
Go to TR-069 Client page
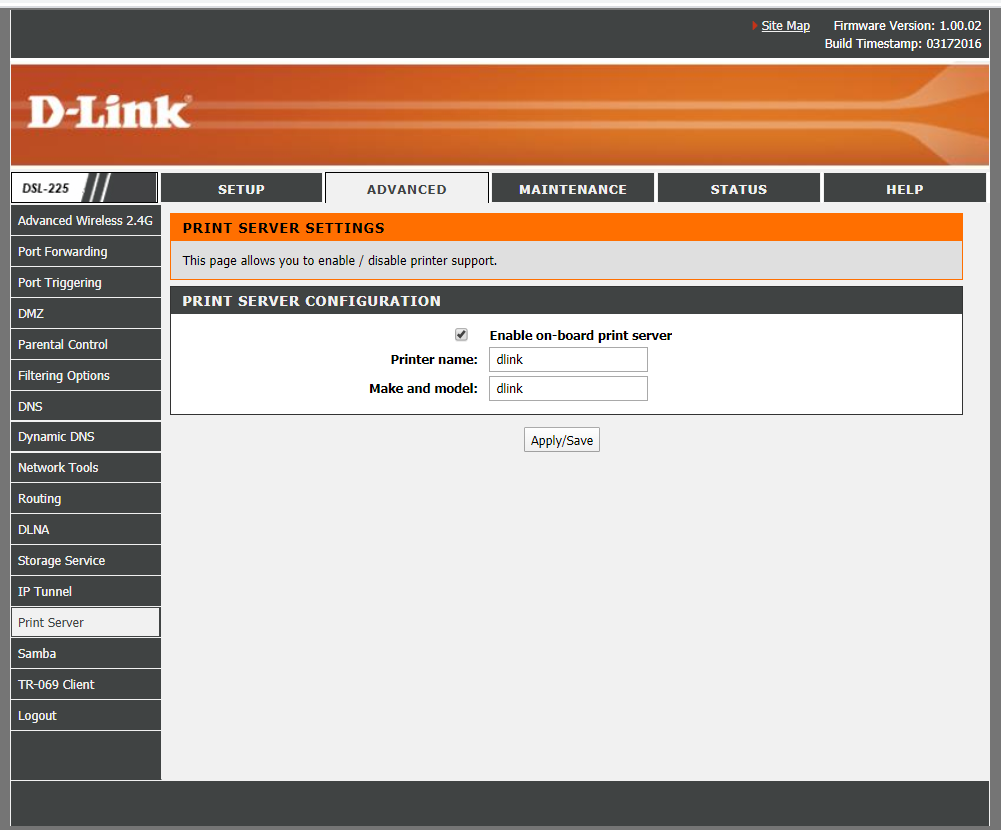pos(86,684)
